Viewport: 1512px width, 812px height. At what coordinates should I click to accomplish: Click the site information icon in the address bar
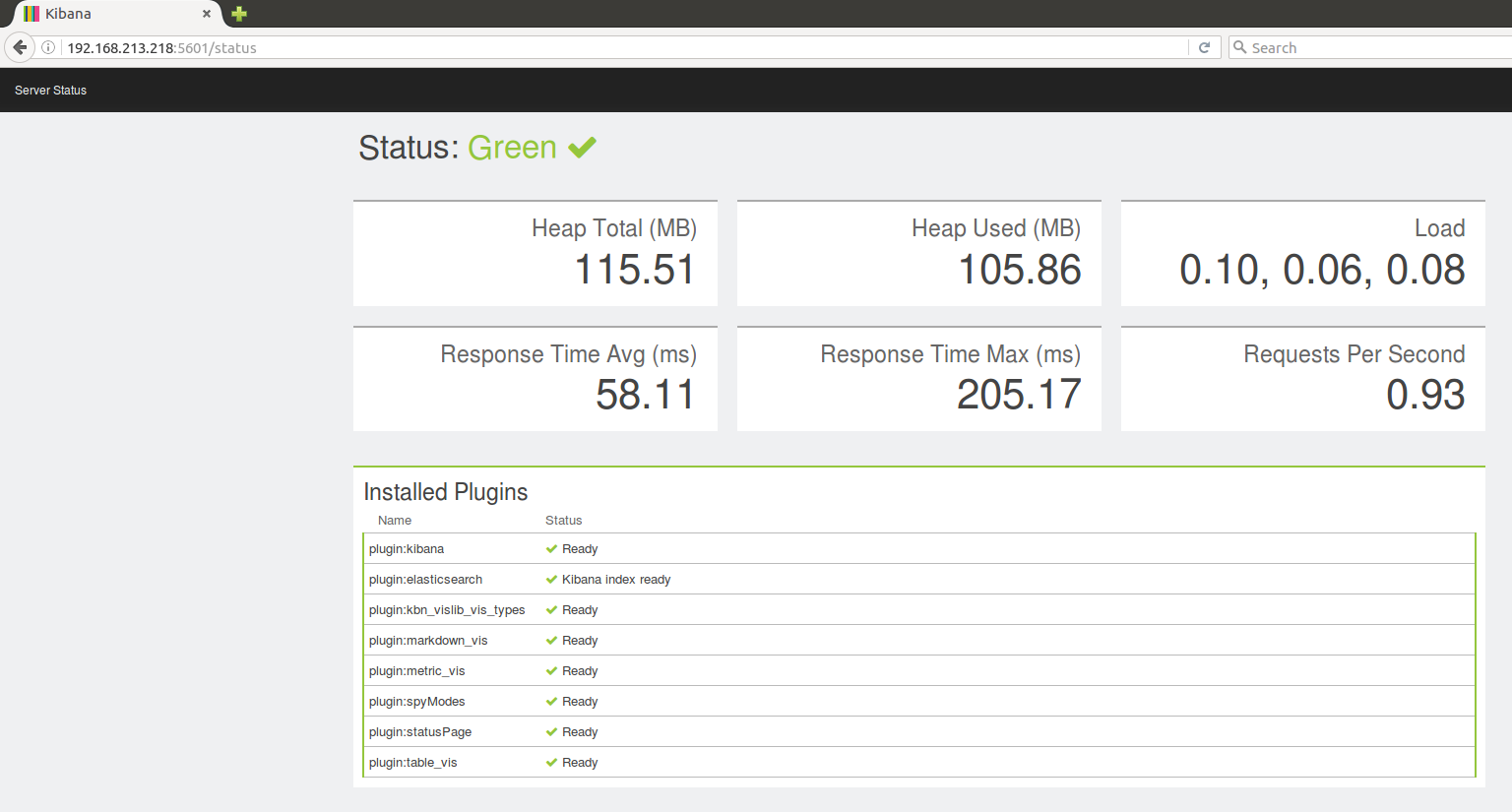pos(48,47)
